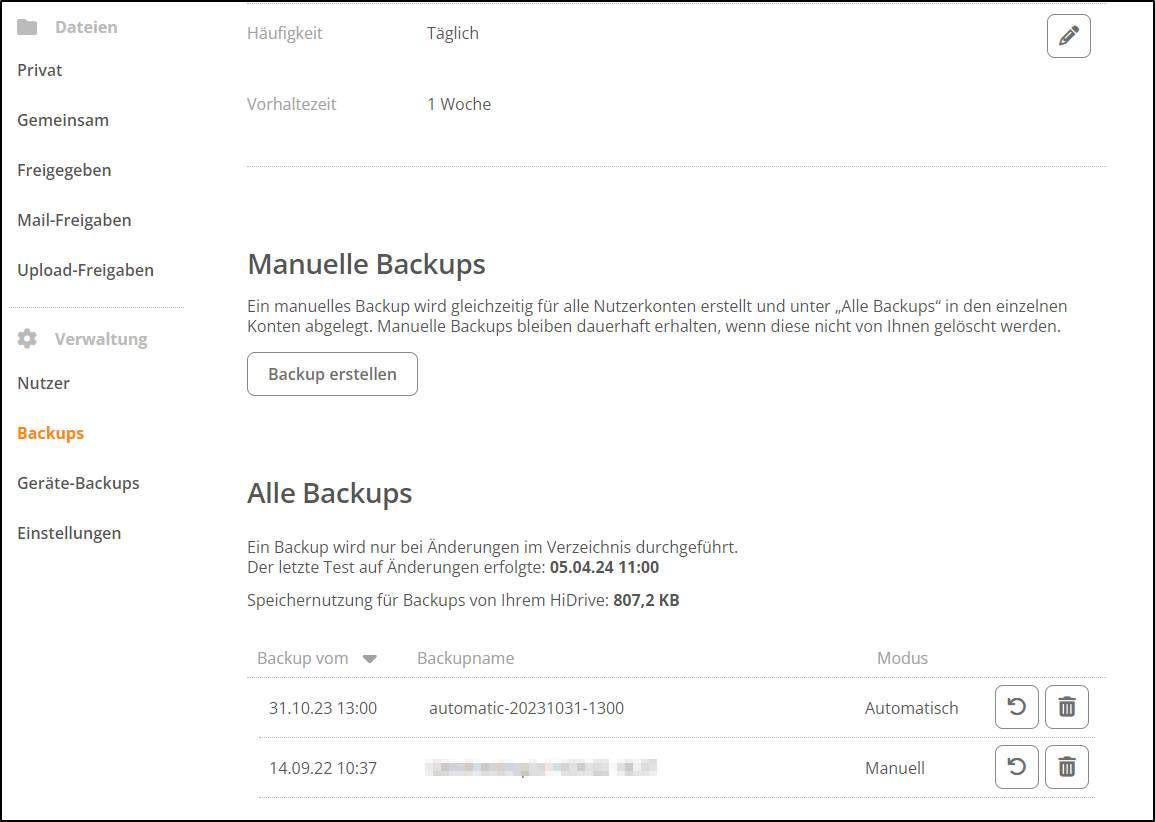Screen dimensions: 1155x822
Task: Restore the automatic-20231031-1300 backup
Action: [1017, 707]
